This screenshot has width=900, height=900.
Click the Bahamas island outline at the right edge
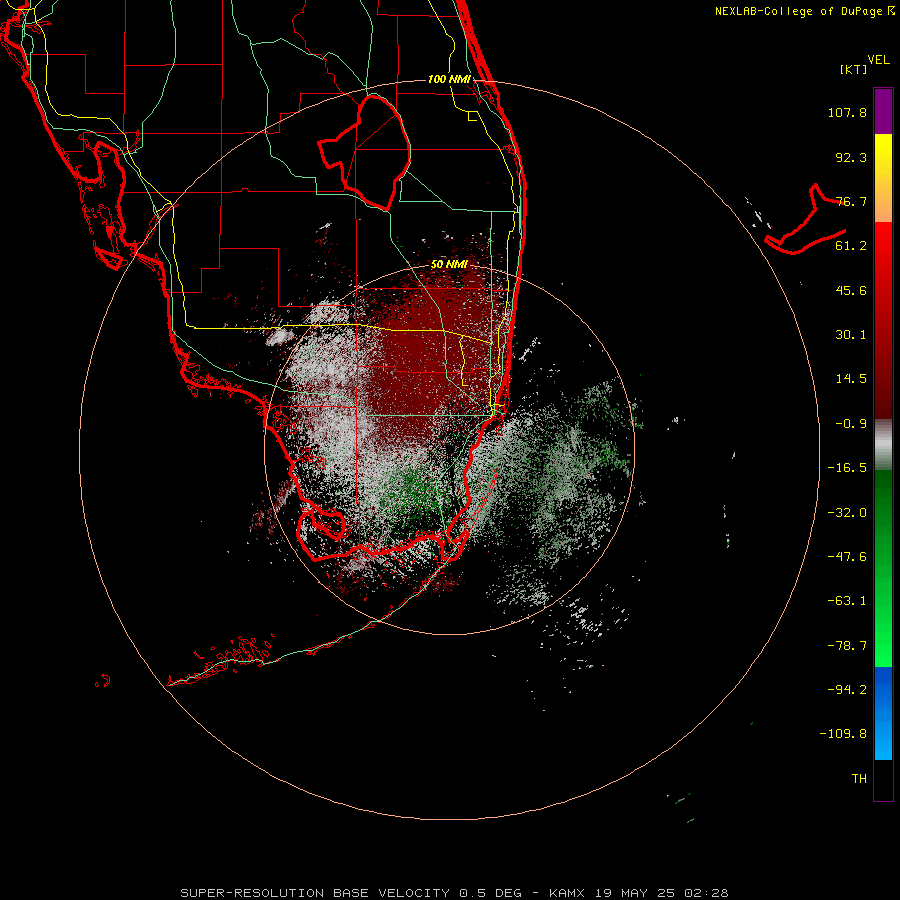805,220
